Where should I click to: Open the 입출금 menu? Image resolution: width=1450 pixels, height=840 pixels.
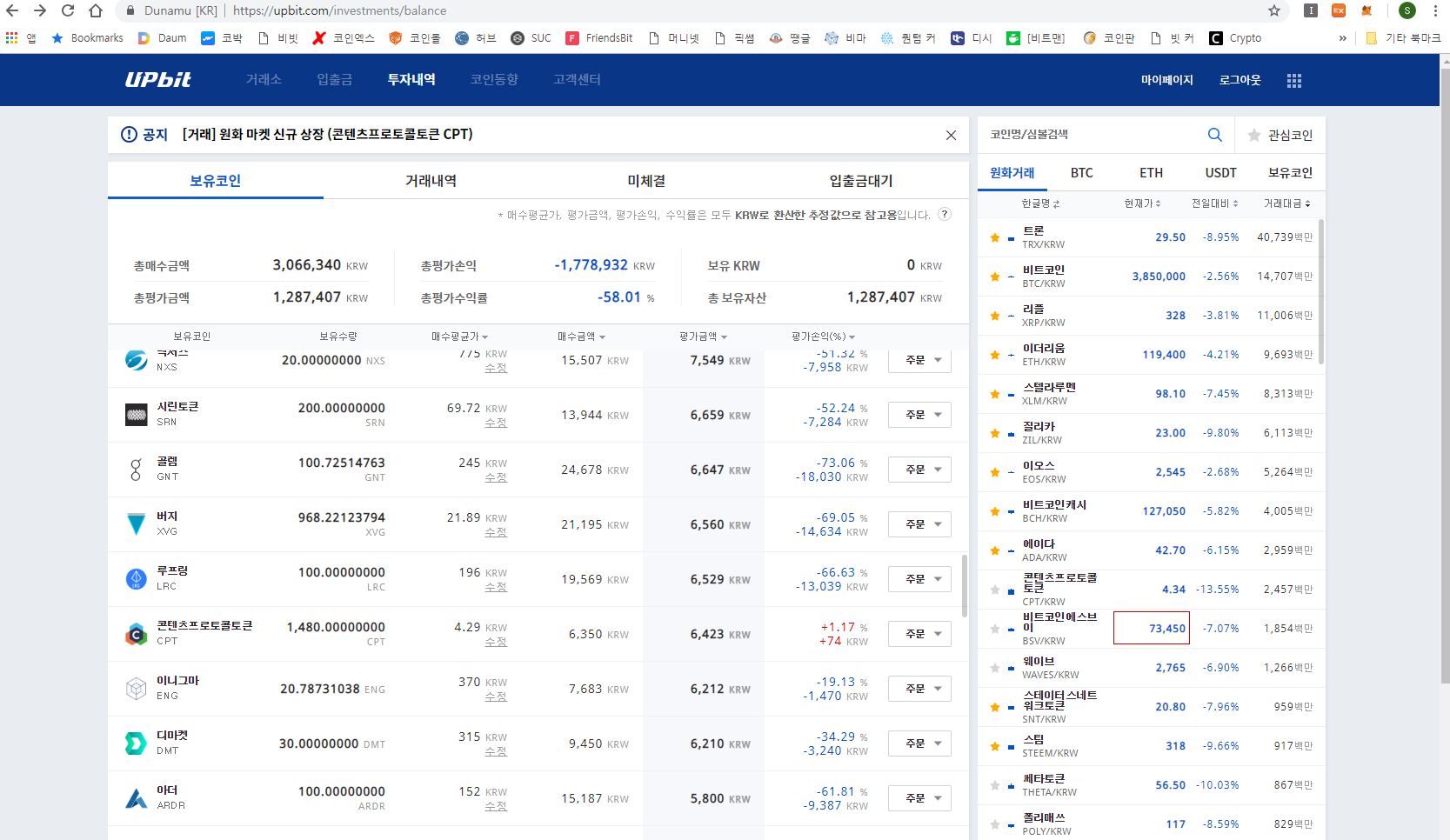(x=335, y=80)
